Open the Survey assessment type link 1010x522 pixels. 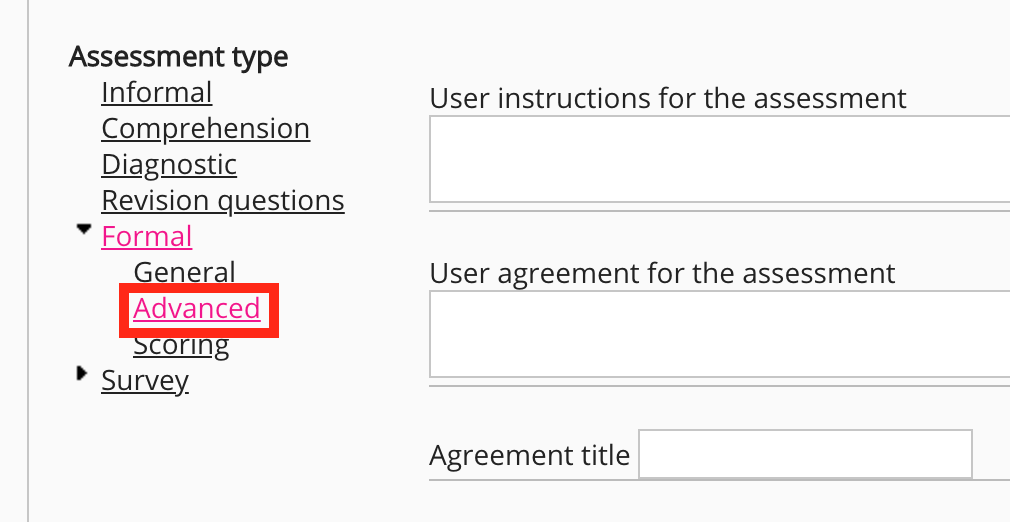145,381
